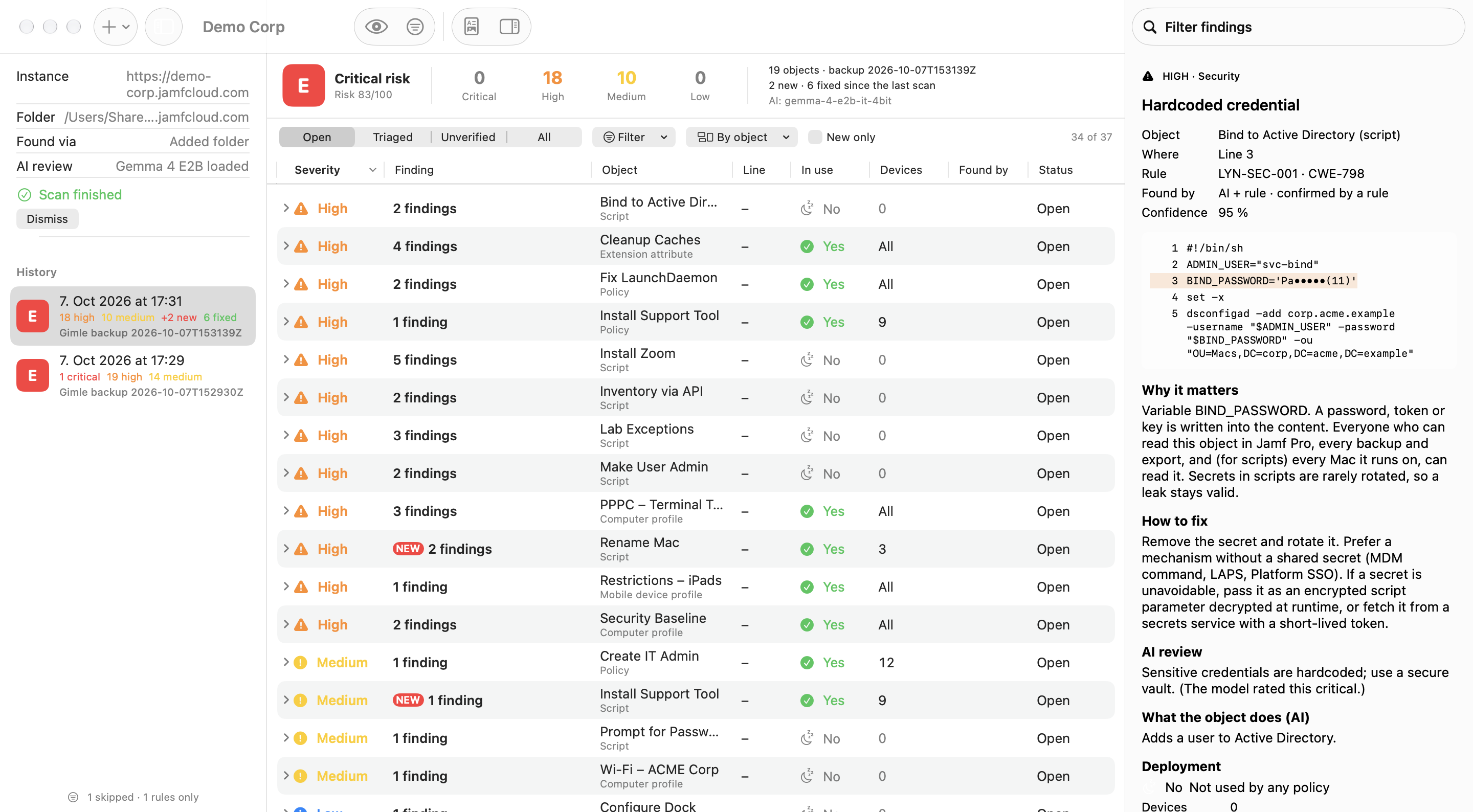Image resolution: width=1473 pixels, height=812 pixels.
Task: Click the report document toolbar icon
Action: (x=471, y=26)
